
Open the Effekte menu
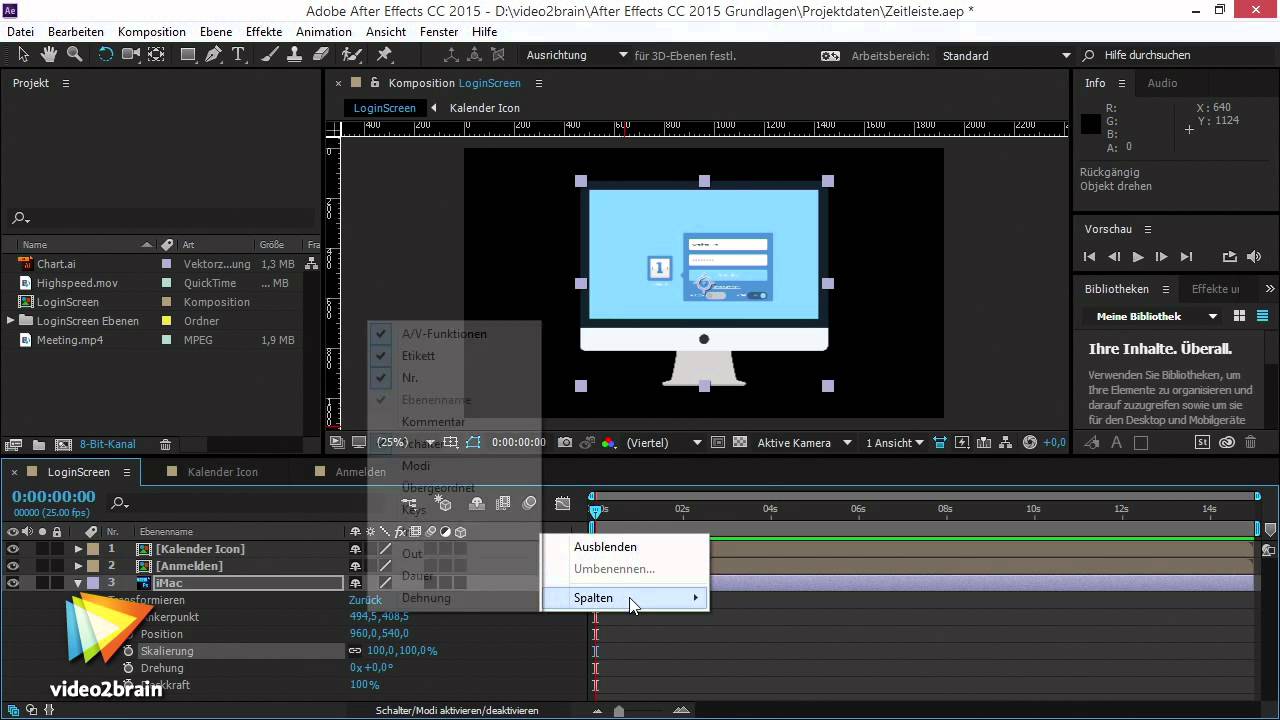[264, 32]
